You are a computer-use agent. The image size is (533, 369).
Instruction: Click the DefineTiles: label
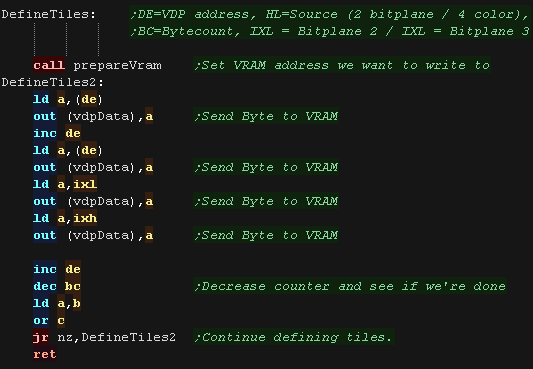[49, 14]
